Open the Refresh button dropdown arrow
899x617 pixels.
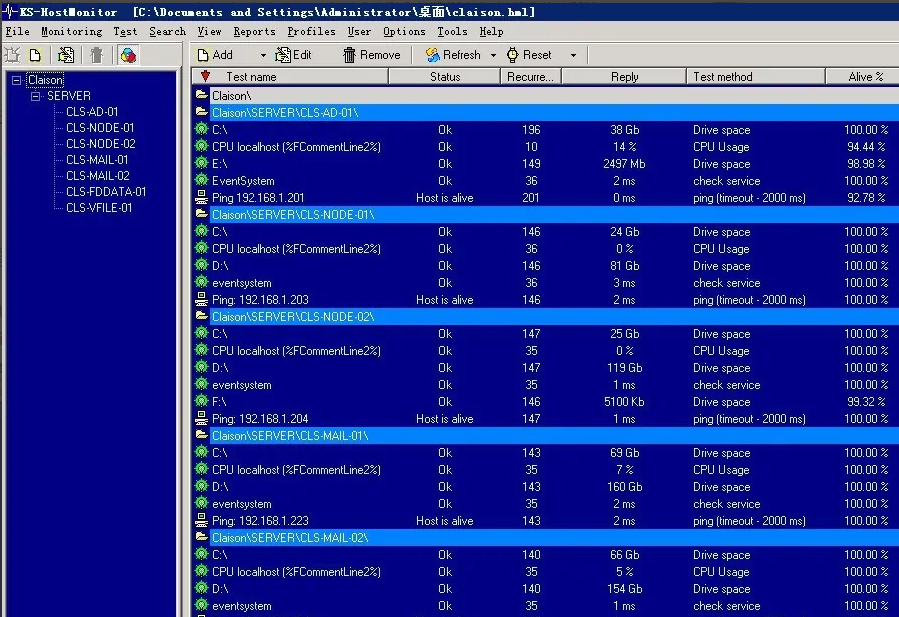click(x=493, y=56)
